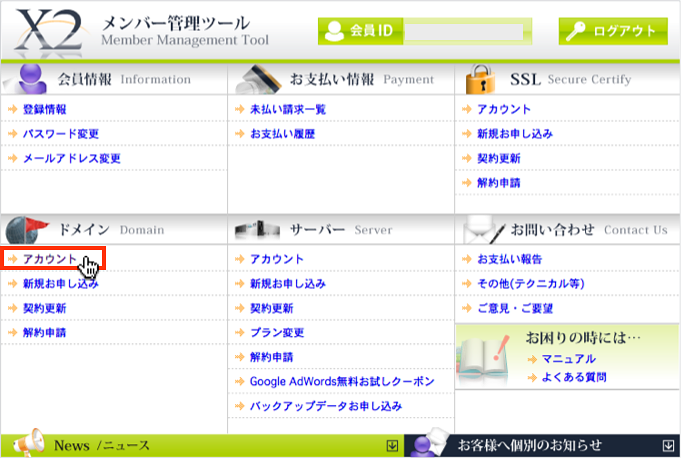Click arrow bullet beside 登録情報
Viewport: 681px width, 458px height.
click(13, 109)
